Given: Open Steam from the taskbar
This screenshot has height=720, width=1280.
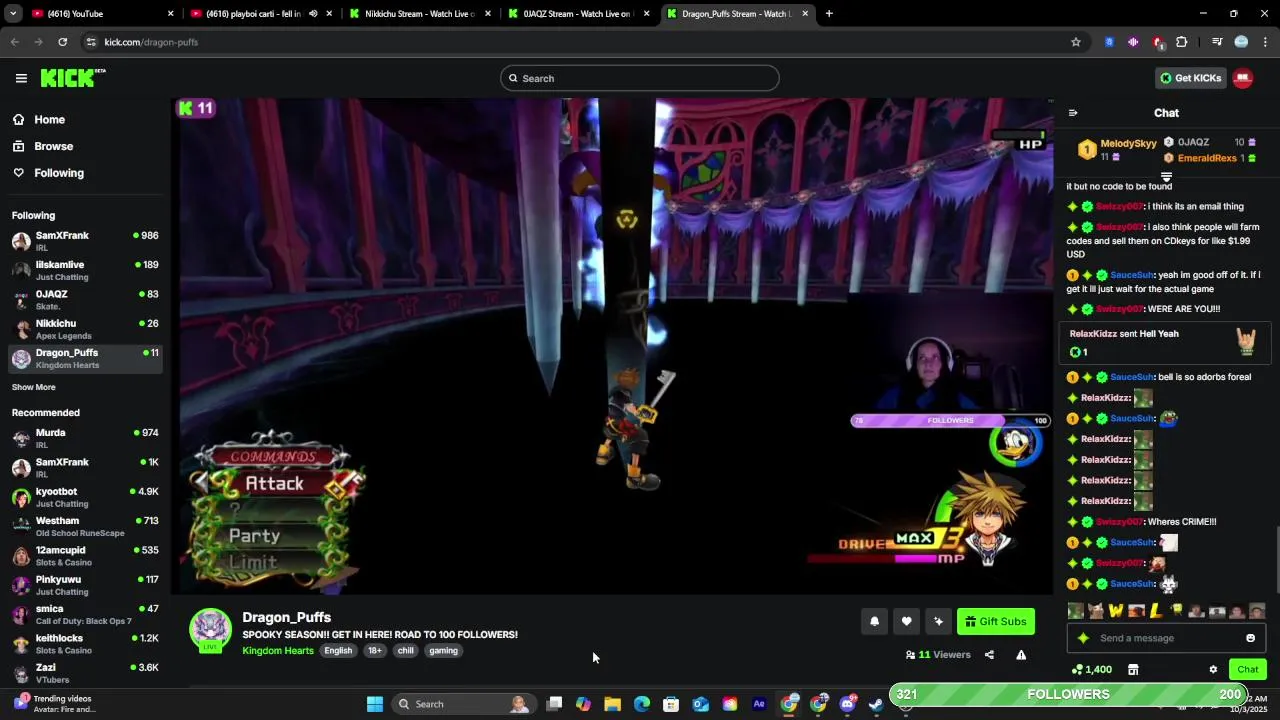Looking at the screenshot, I should (x=876, y=704).
